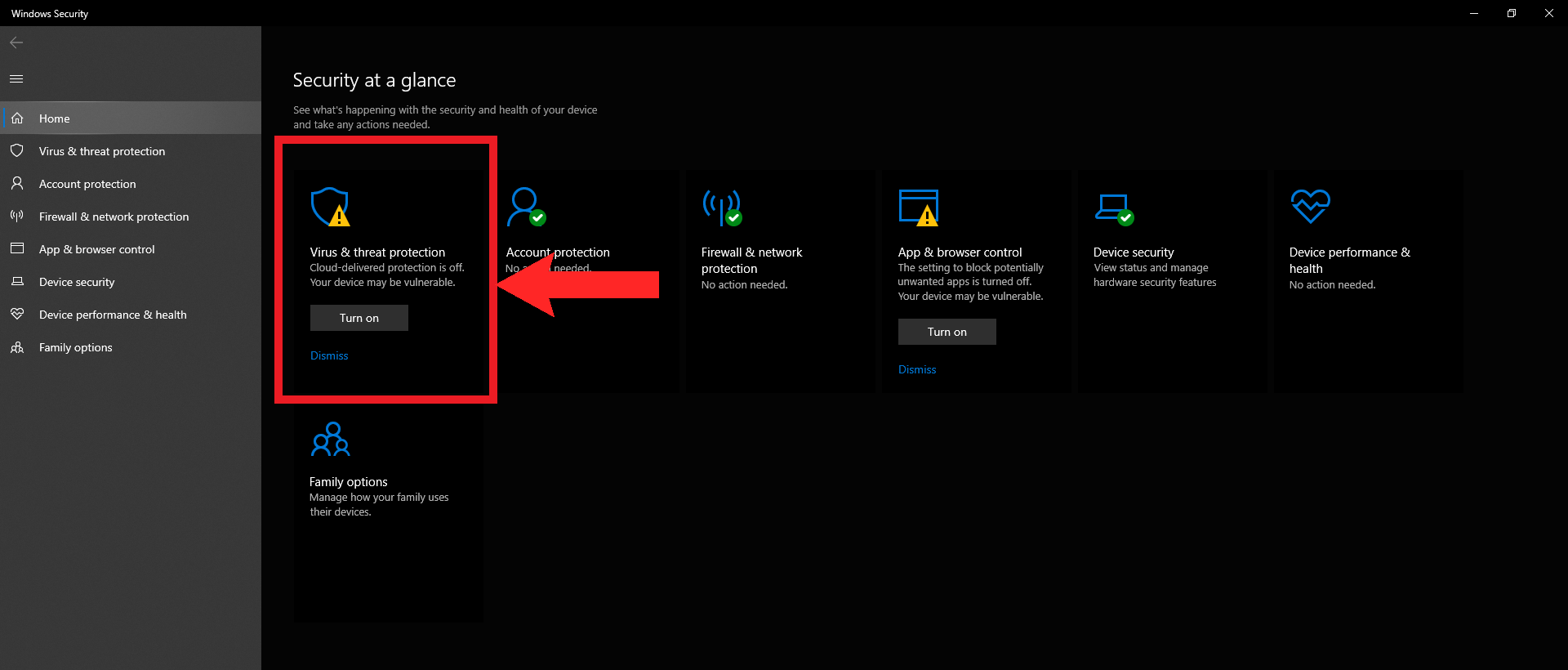1568x670 pixels.
Task: Click the person icon beside Account protection in sidebar
Action: click(x=17, y=184)
